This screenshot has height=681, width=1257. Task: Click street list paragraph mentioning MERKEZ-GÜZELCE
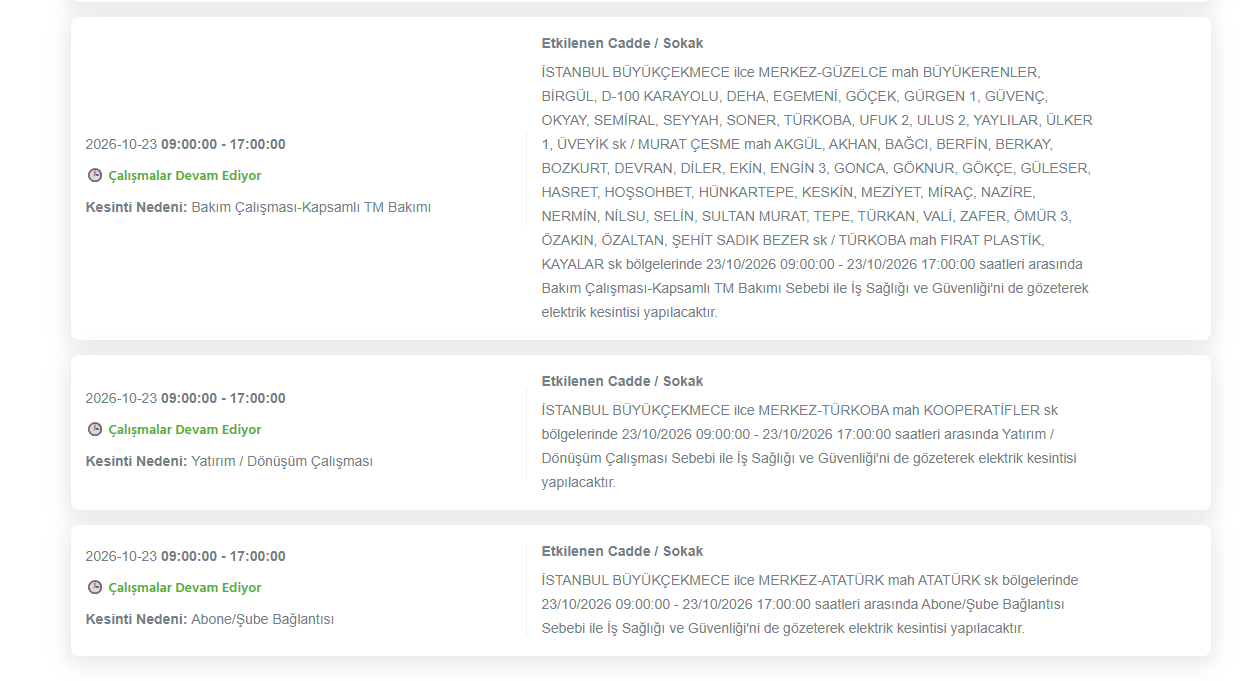[x=817, y=192]
